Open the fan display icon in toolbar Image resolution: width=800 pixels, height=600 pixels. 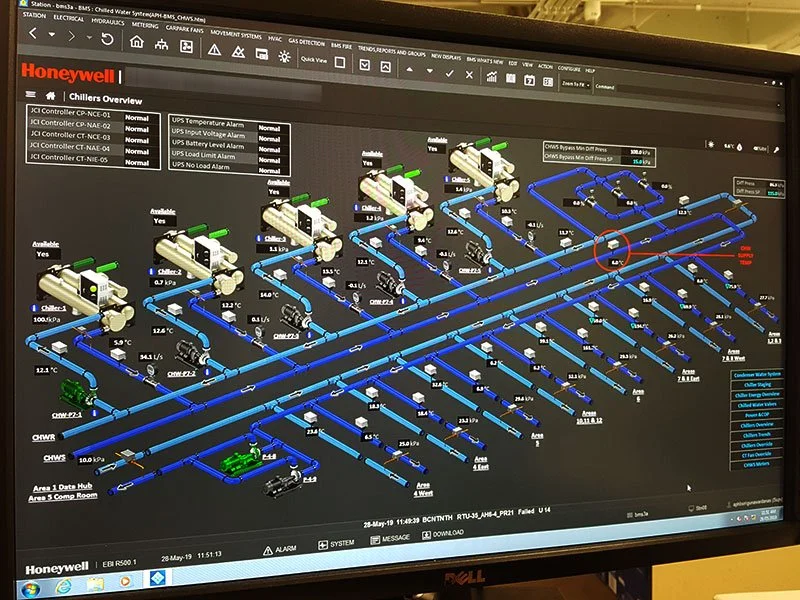(186, 46)
